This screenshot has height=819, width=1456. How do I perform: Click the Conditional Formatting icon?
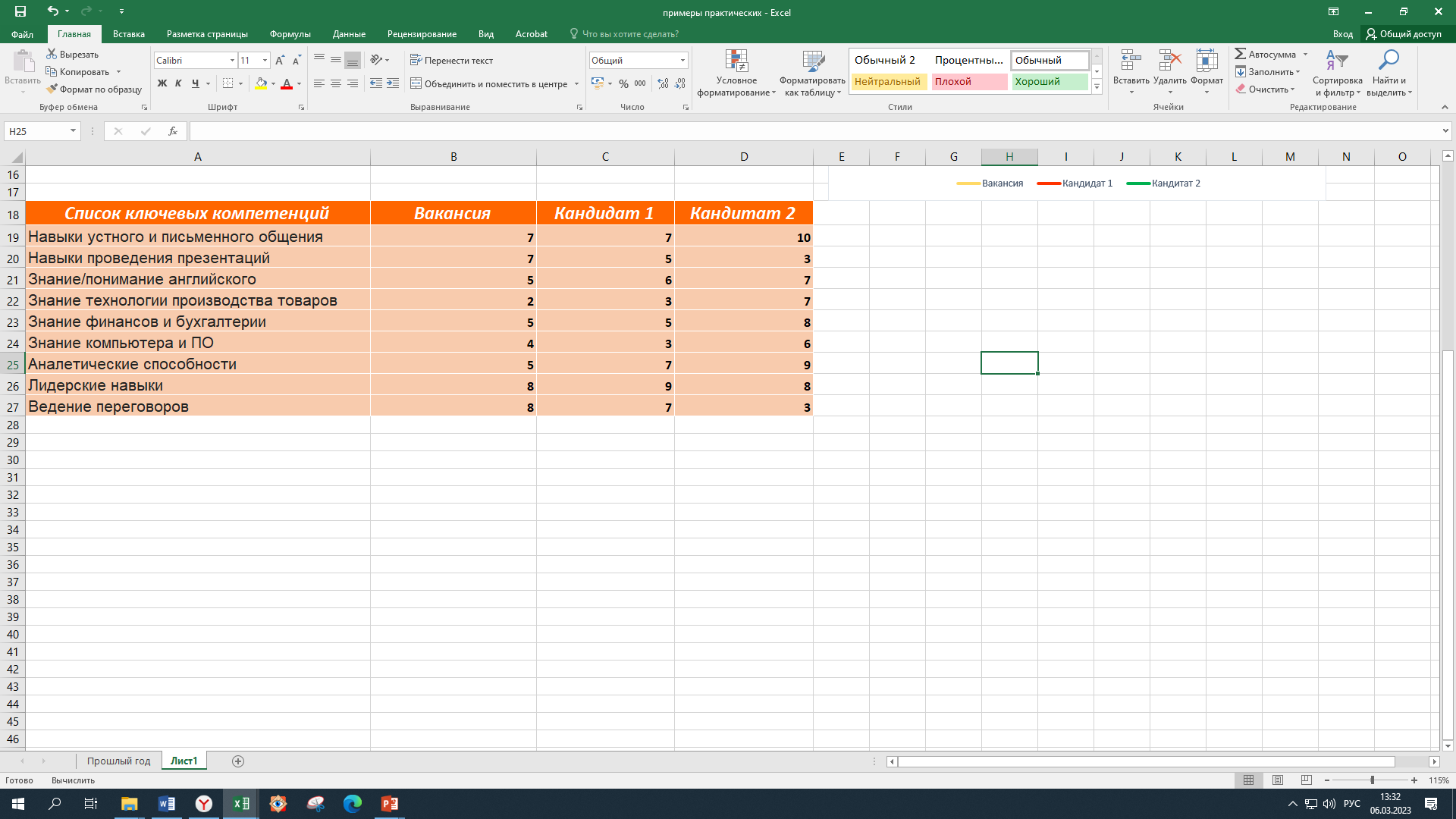[736, 62]
